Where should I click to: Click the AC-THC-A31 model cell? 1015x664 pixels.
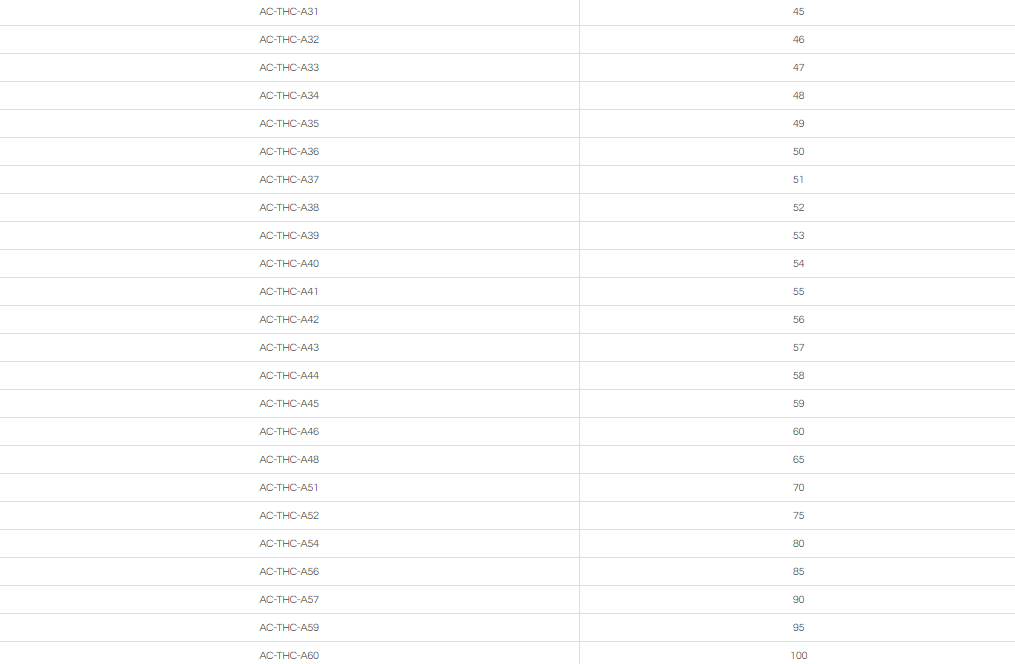(289, 12)
